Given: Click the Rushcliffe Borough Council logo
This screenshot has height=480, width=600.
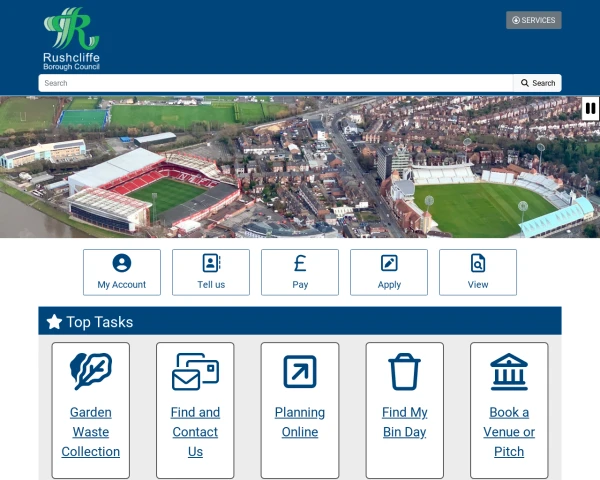Looking at the screenshot, I should click(72, 39).
